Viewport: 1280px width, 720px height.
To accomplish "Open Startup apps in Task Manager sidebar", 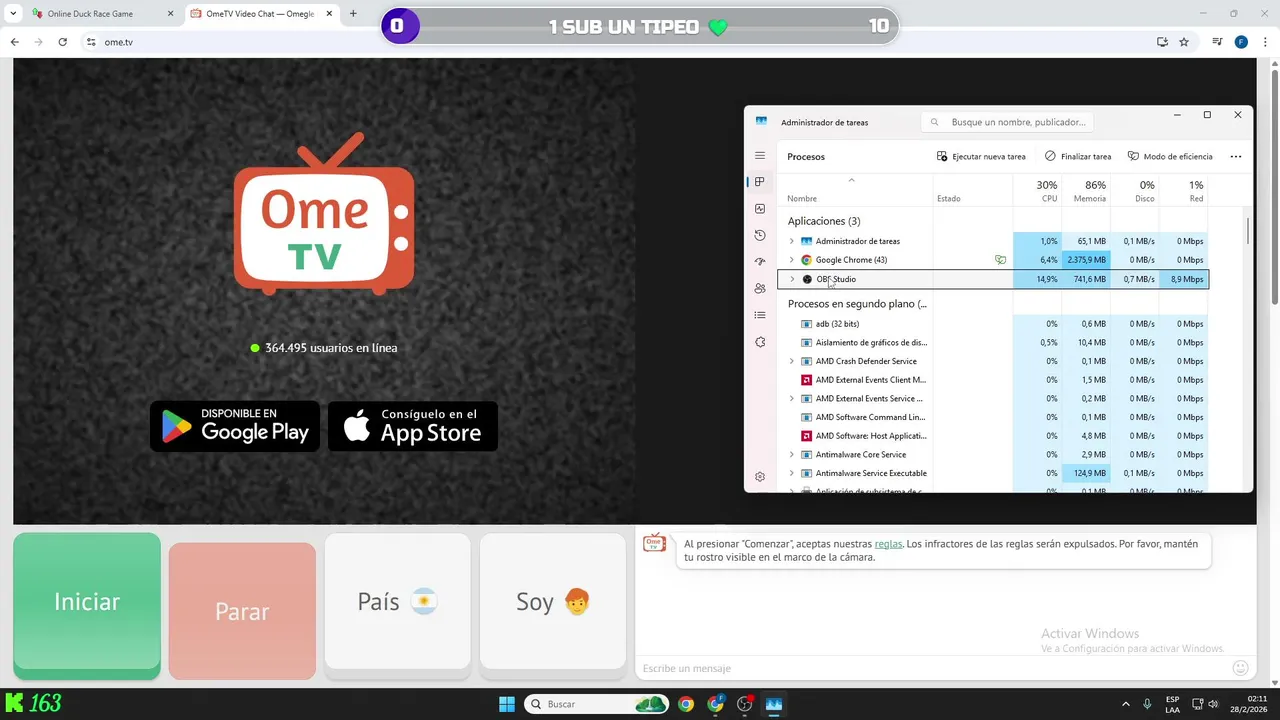I will [760, 262].
